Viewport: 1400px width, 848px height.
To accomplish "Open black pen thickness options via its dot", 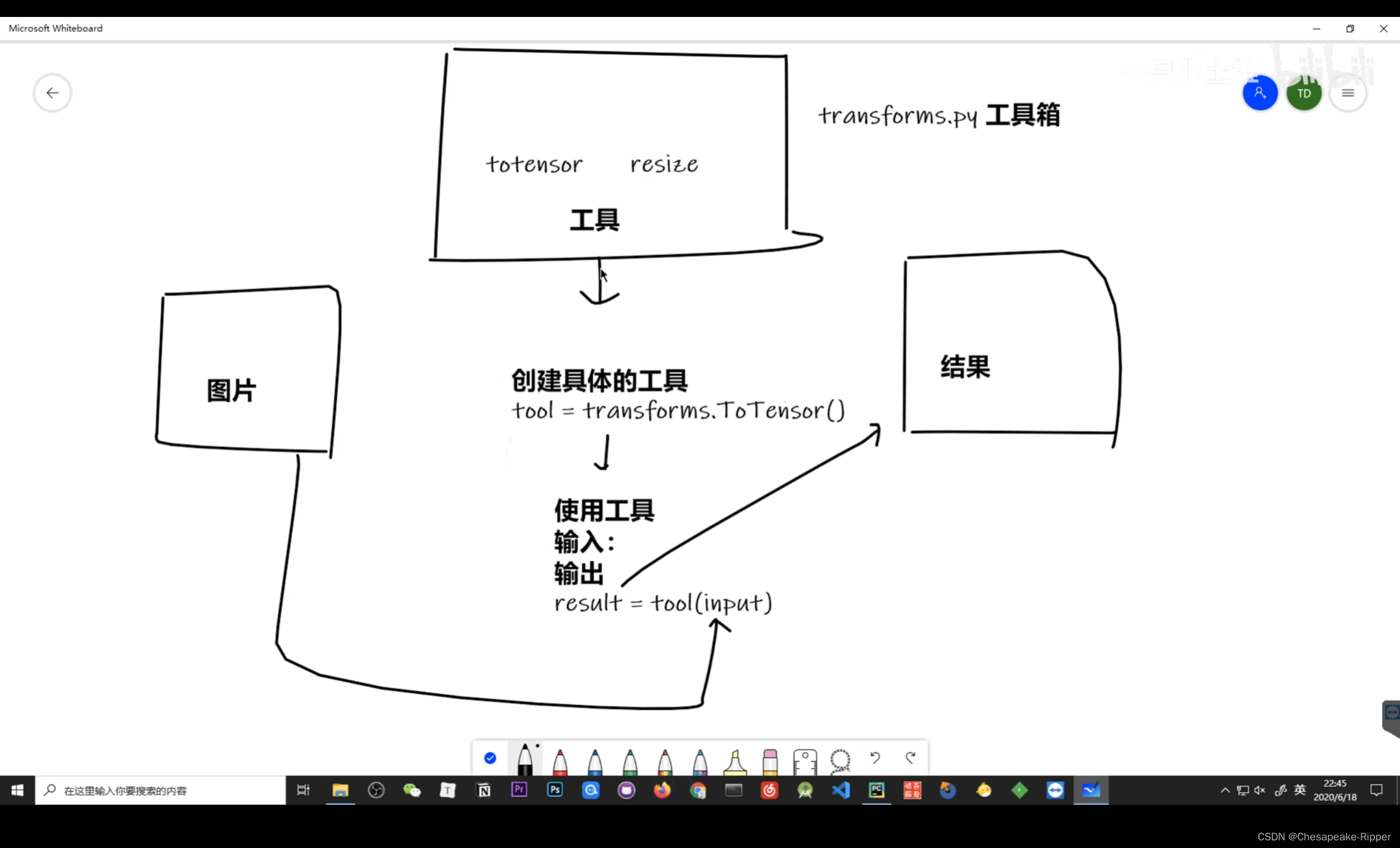I will [538, 747].
